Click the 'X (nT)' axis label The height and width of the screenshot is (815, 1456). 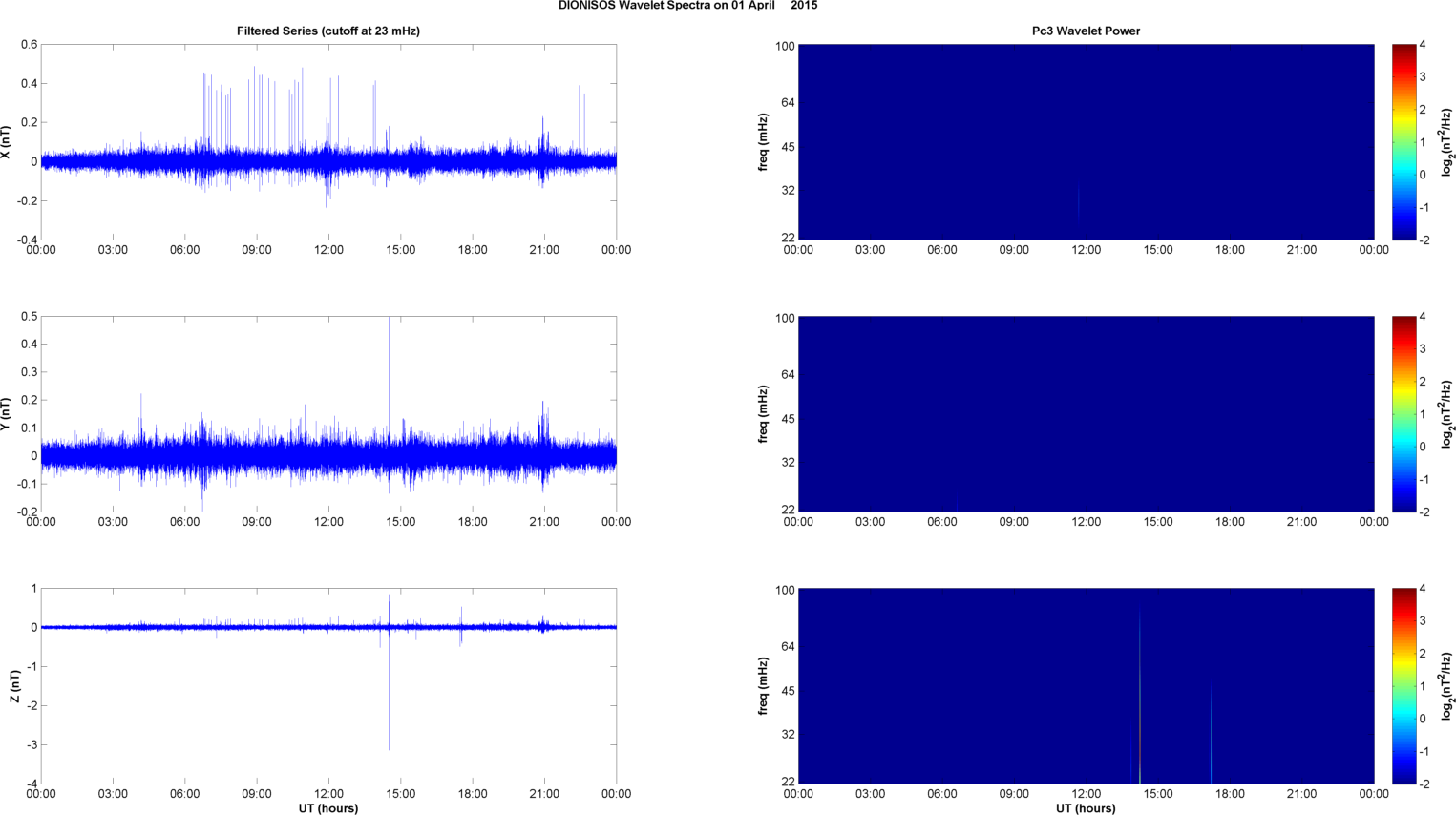(7, 142)
